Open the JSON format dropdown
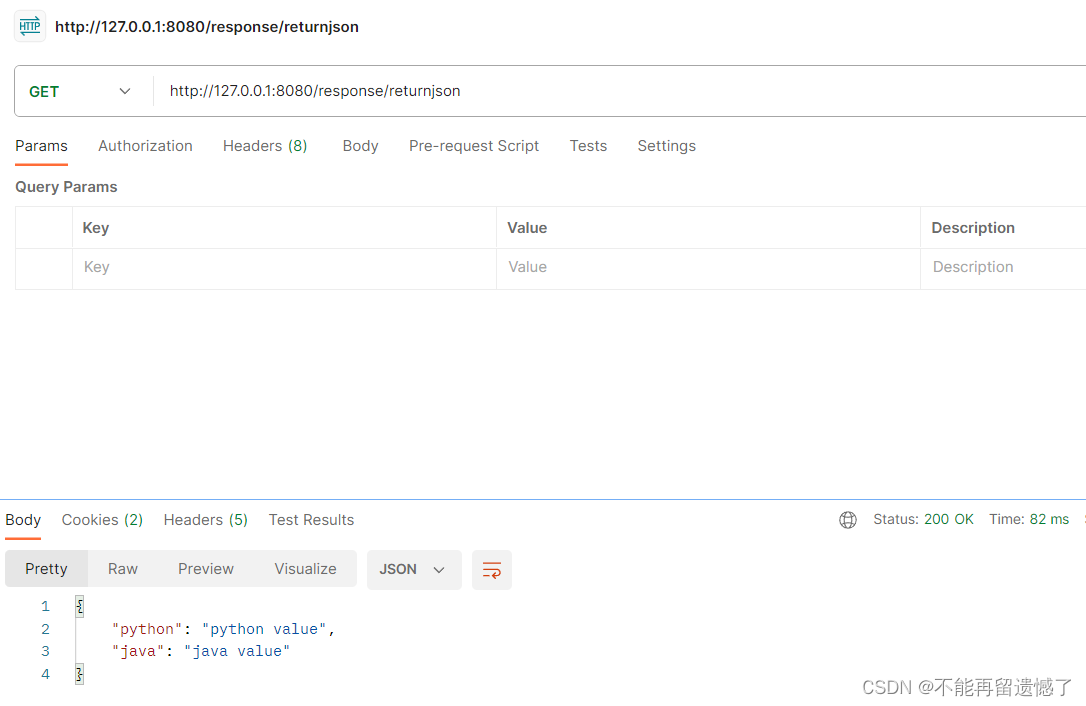The image size is (1086, 706). (x=413, y=570)
